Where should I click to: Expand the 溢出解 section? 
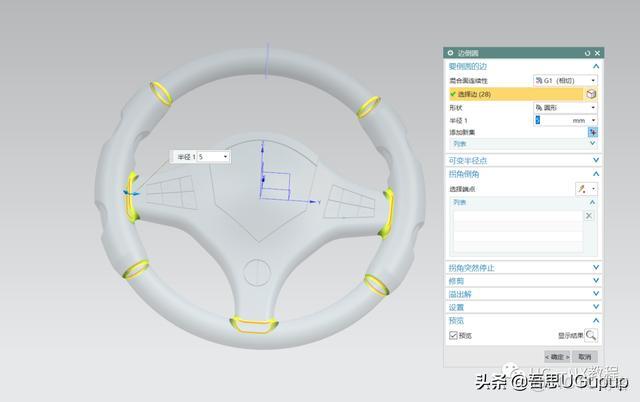pos(596,293)
